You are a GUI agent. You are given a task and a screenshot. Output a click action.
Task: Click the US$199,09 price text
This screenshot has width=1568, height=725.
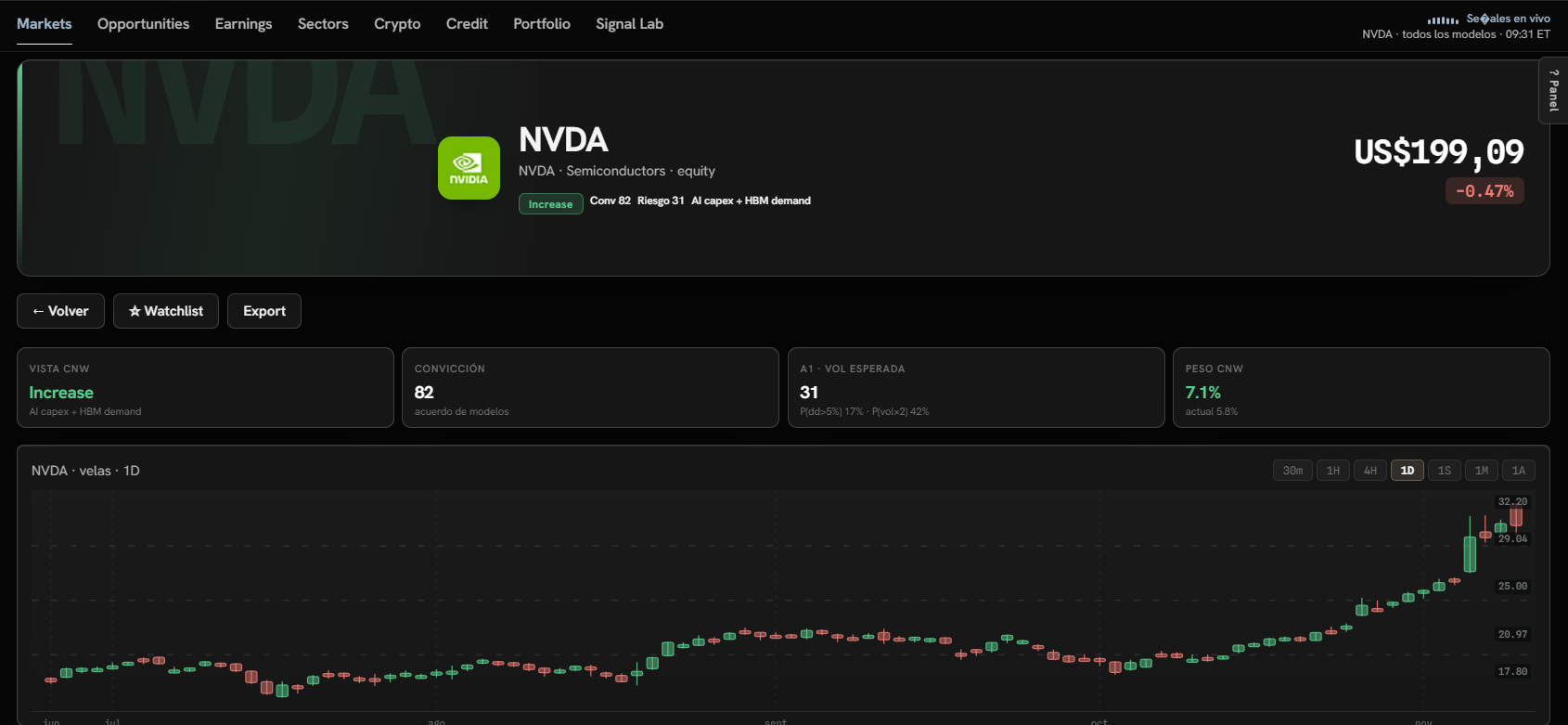tap(1439, 152)
